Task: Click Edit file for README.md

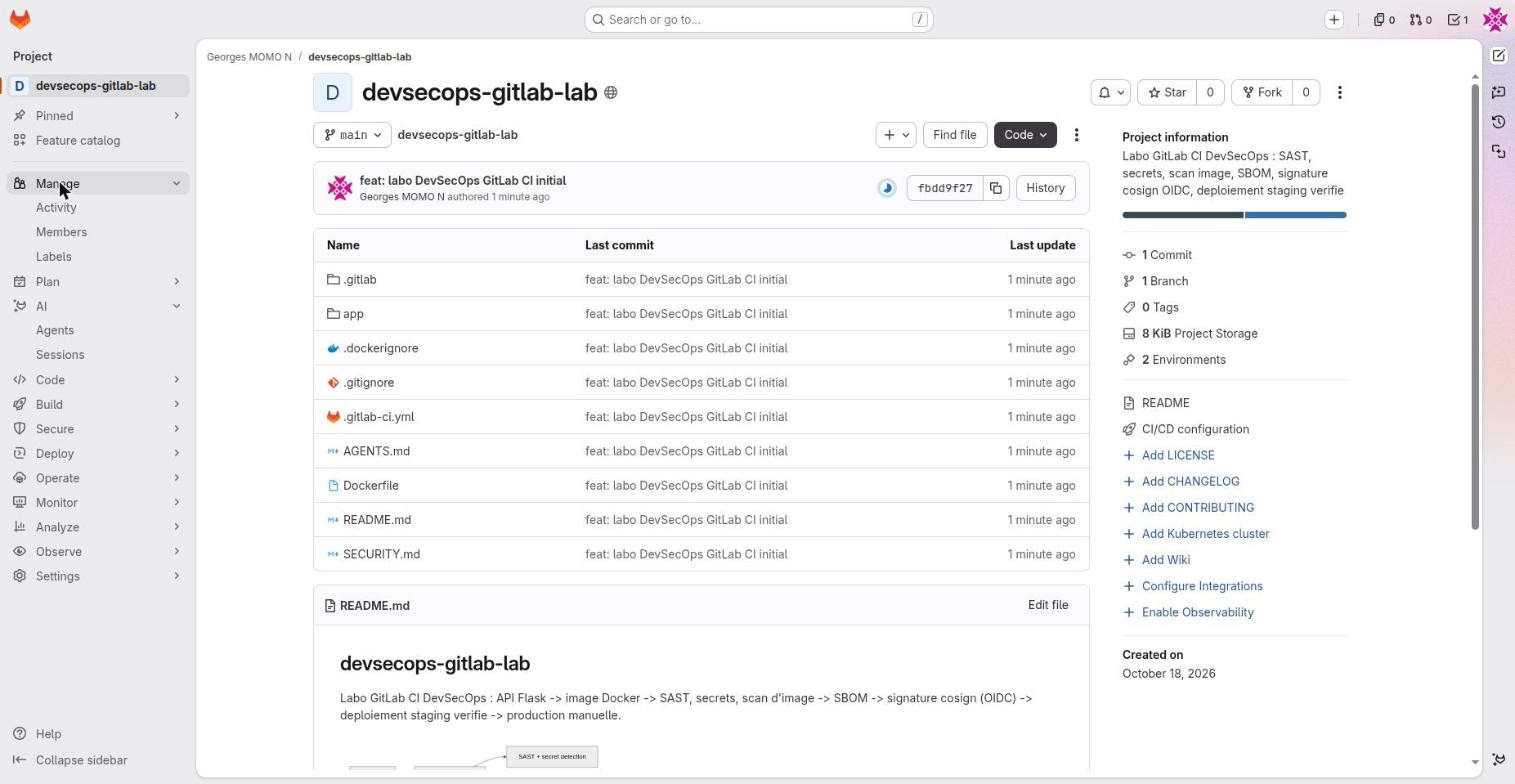Action: pos(1048,606)
